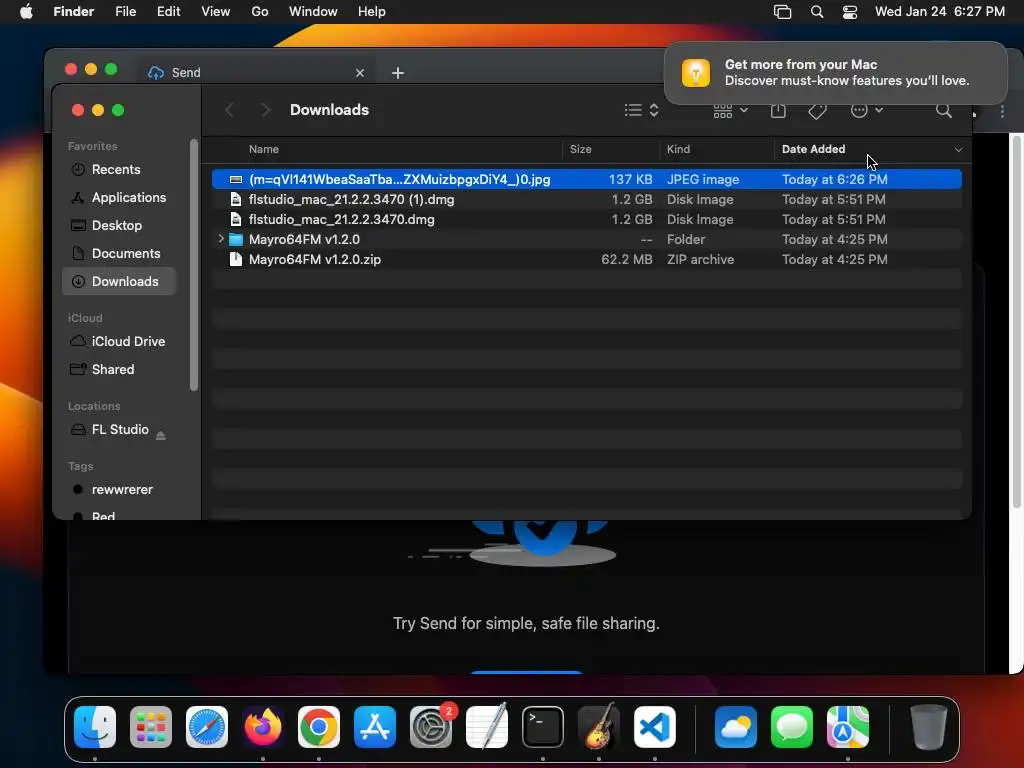Click the tips lightbulb notification icon
Viewport: 1024px width, 768px height.
(696, 72)
